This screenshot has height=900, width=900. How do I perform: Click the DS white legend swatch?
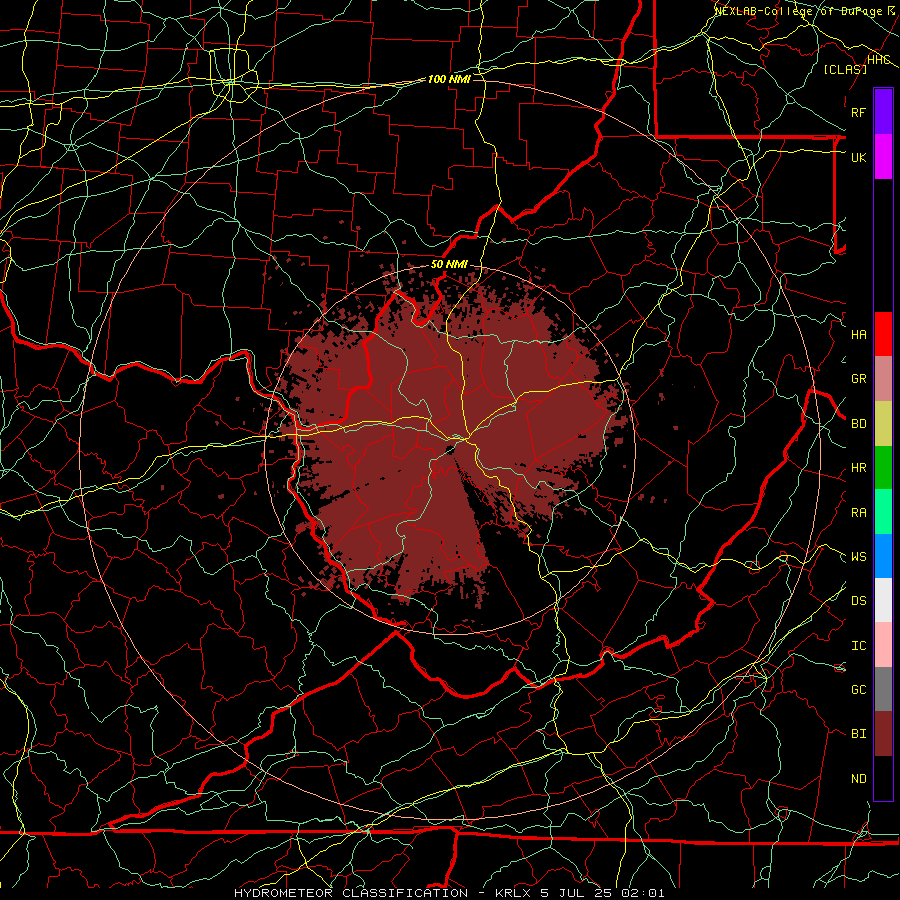point(883,600)
